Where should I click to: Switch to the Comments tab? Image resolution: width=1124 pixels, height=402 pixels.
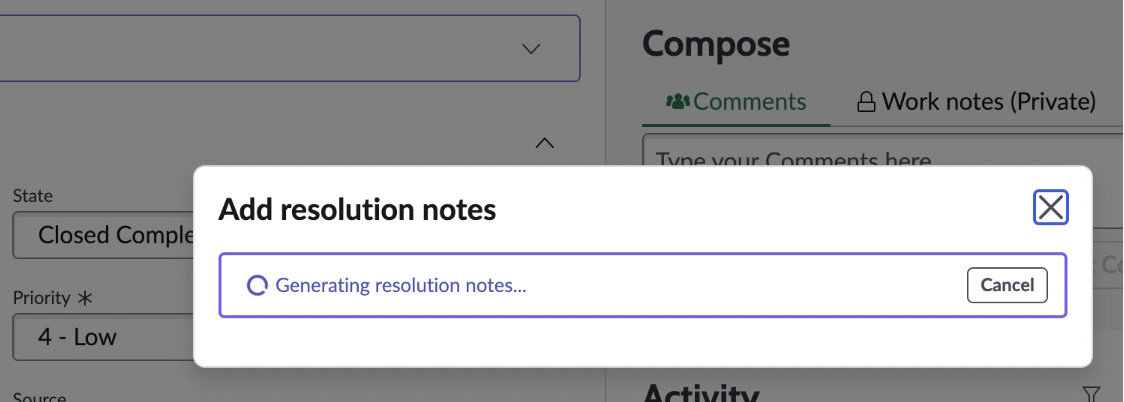tap(736, 102)
